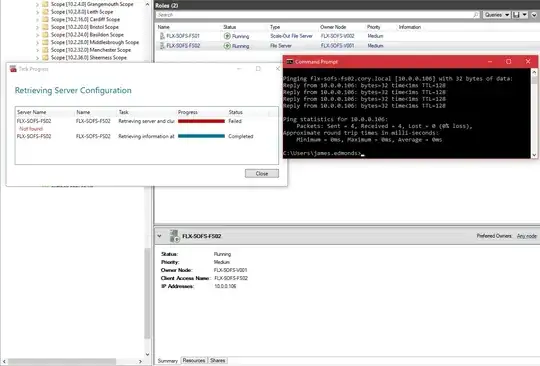Select the 'FLX-SOFS-V002' owner node cell
The image size is (540, 366).
click(x=338, y=36)
